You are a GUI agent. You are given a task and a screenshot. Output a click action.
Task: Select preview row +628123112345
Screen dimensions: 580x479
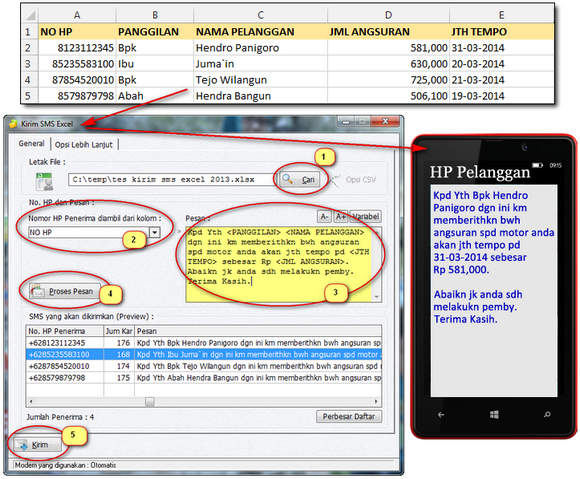[203, 343]
